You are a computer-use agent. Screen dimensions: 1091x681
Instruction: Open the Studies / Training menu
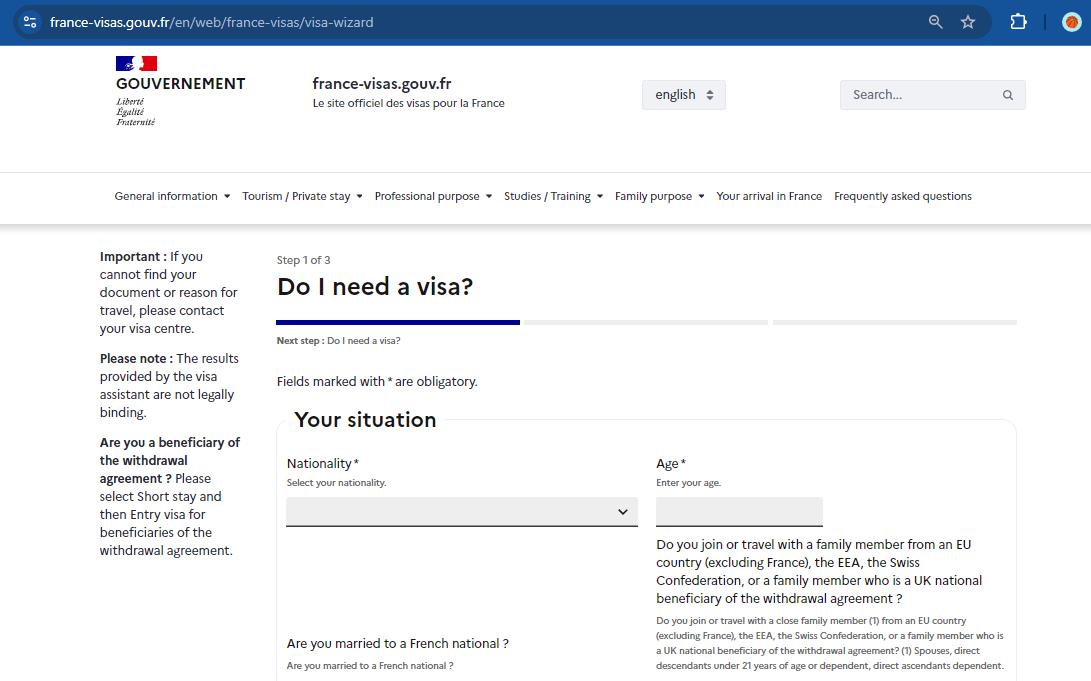(x=553, y=196)
